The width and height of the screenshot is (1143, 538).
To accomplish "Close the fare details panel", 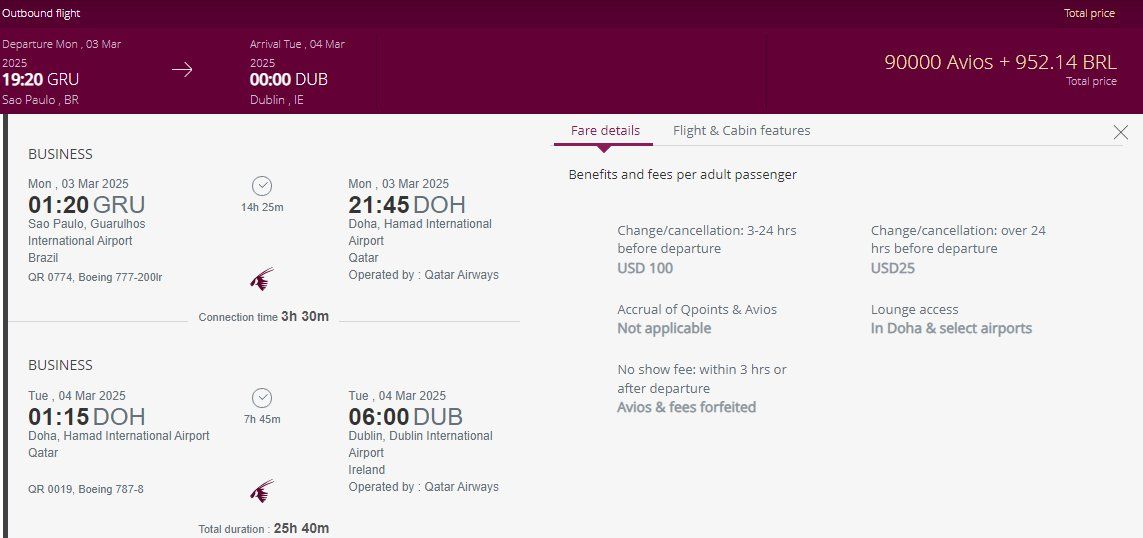I will (x=1120, y=132).
